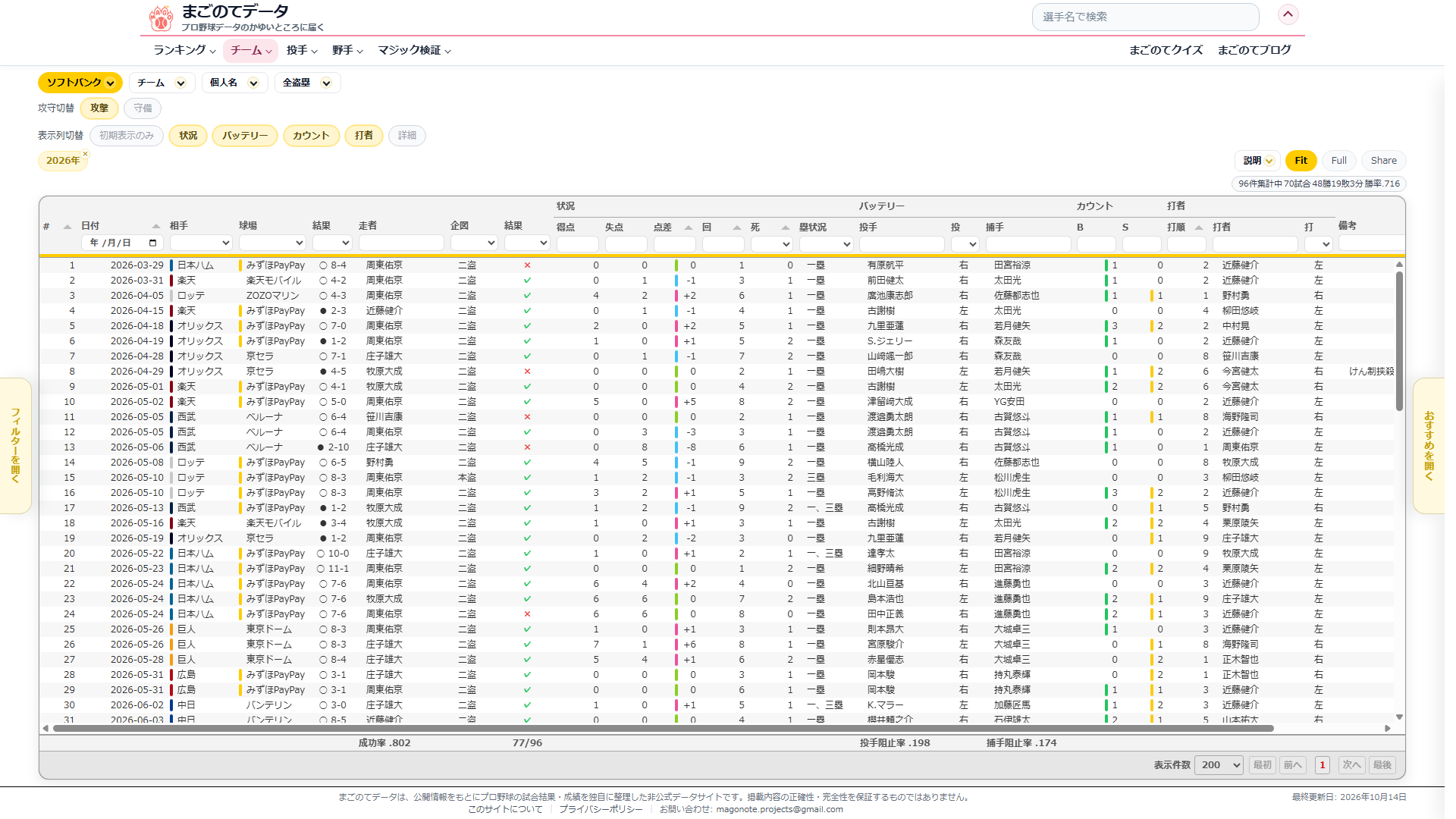The height and width of the screenshot is (819, 1456).
Task: Open the チーム dropdown
Action: (162, 83)
